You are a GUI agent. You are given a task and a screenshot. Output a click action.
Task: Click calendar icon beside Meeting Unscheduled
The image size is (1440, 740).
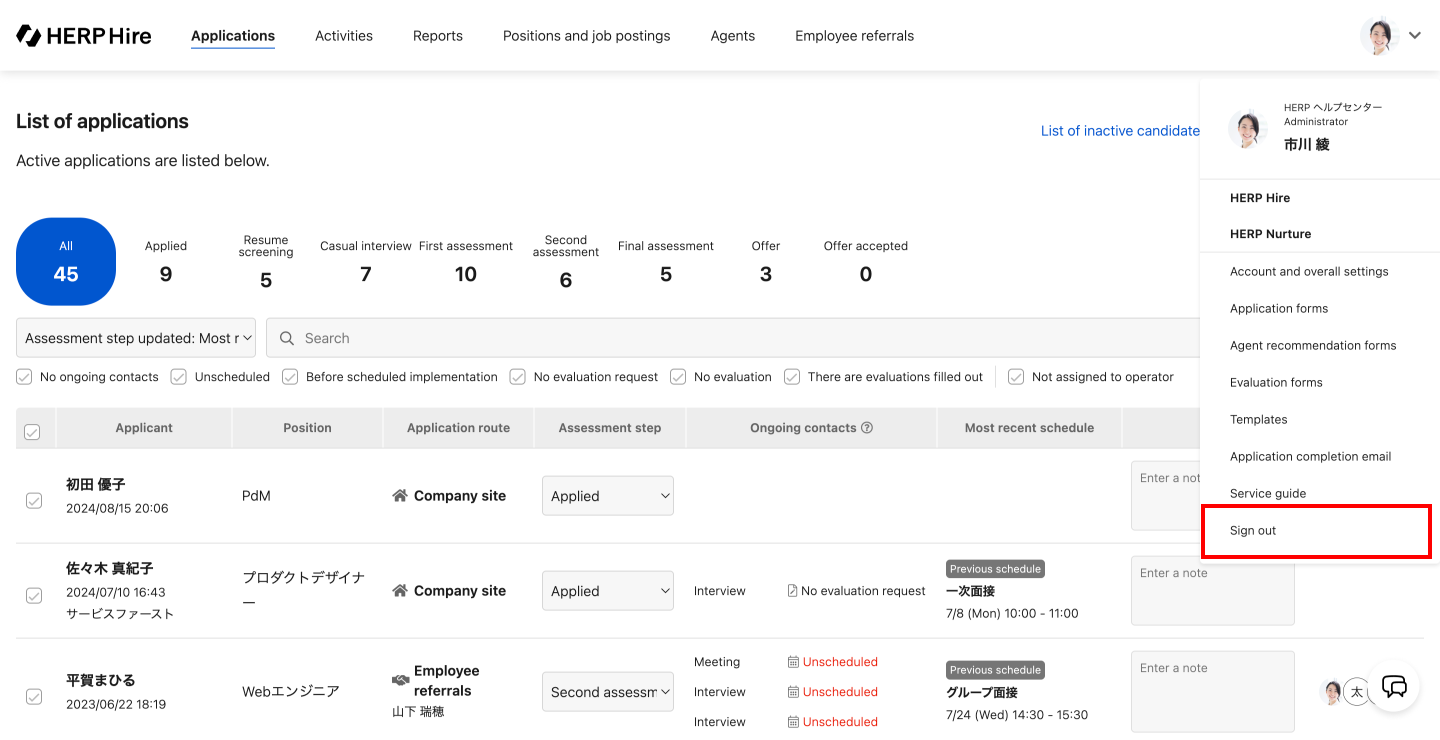(x=793, y=662)
